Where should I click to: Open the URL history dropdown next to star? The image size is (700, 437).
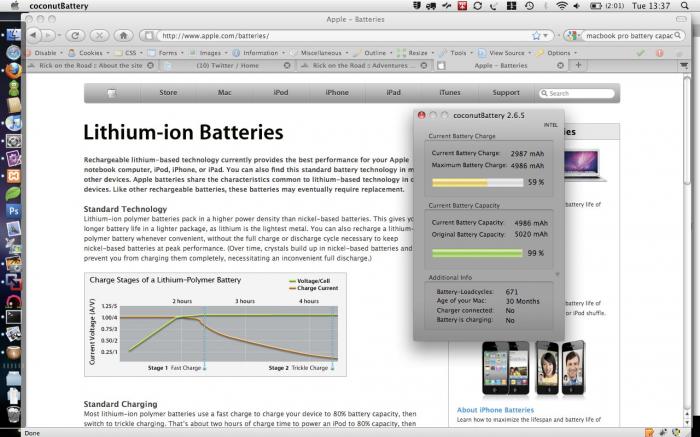[x=546, y=36]
